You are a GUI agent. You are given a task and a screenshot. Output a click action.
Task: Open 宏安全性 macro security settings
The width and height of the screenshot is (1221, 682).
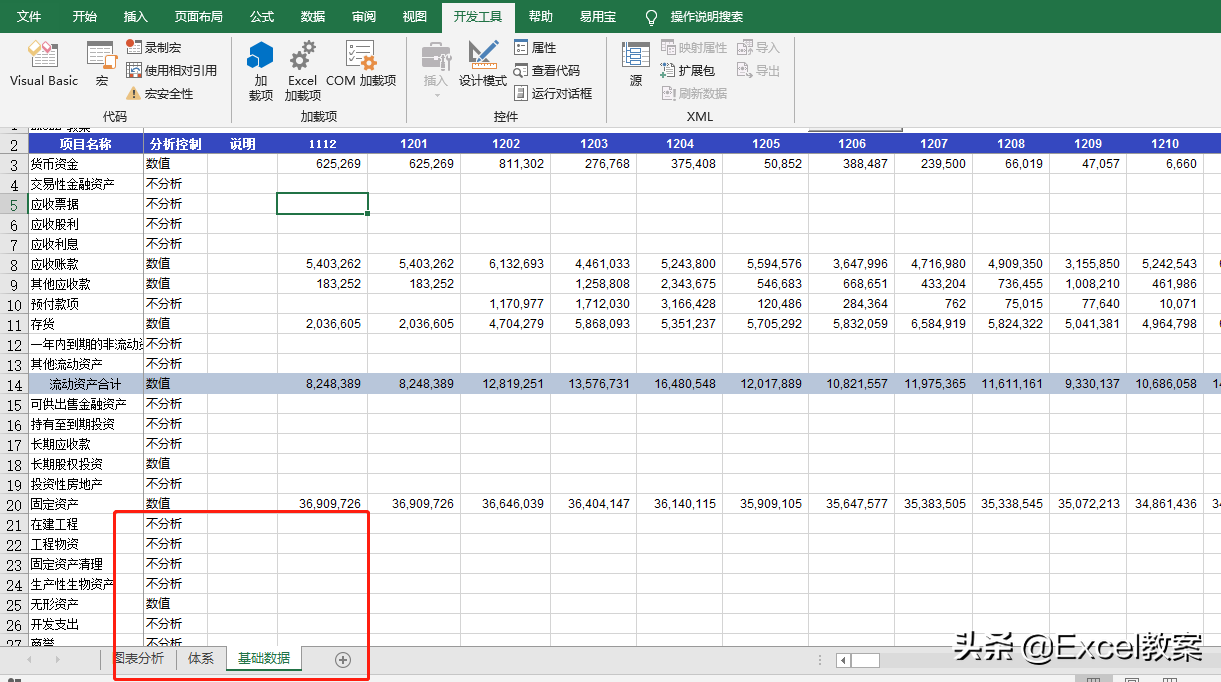point(160,94)
